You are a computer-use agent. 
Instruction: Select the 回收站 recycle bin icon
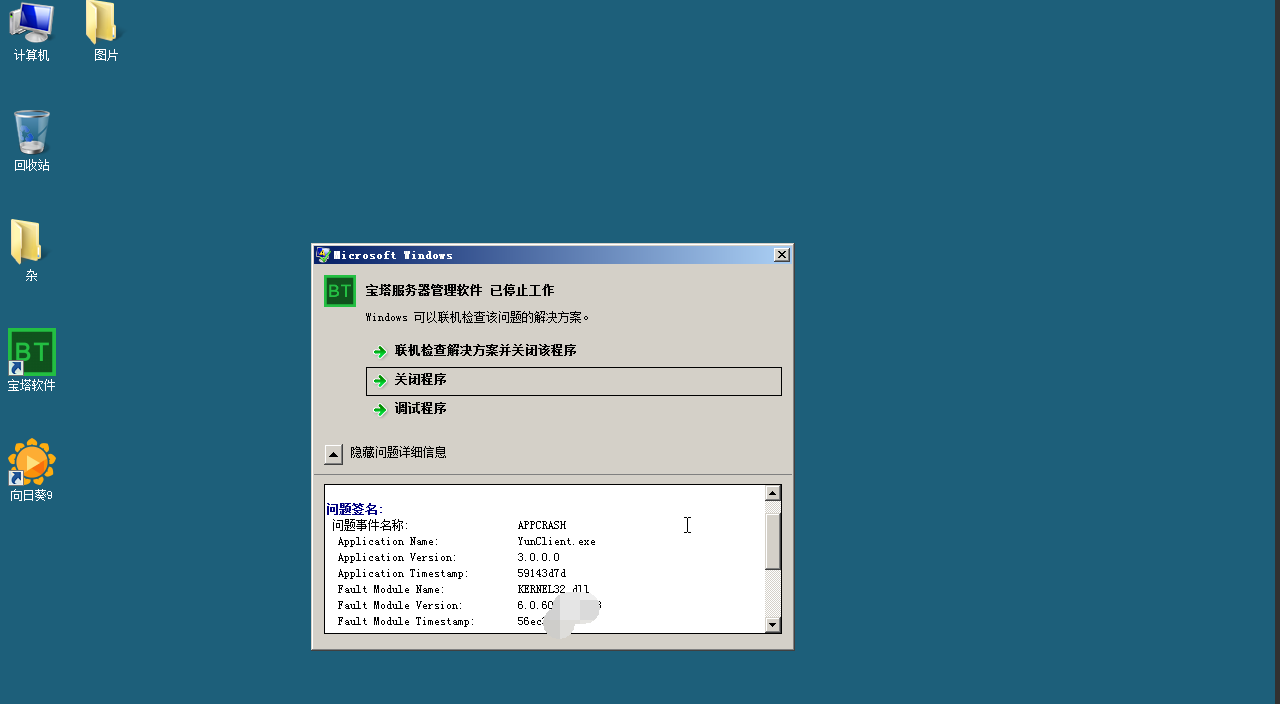(x=31, y=141)
